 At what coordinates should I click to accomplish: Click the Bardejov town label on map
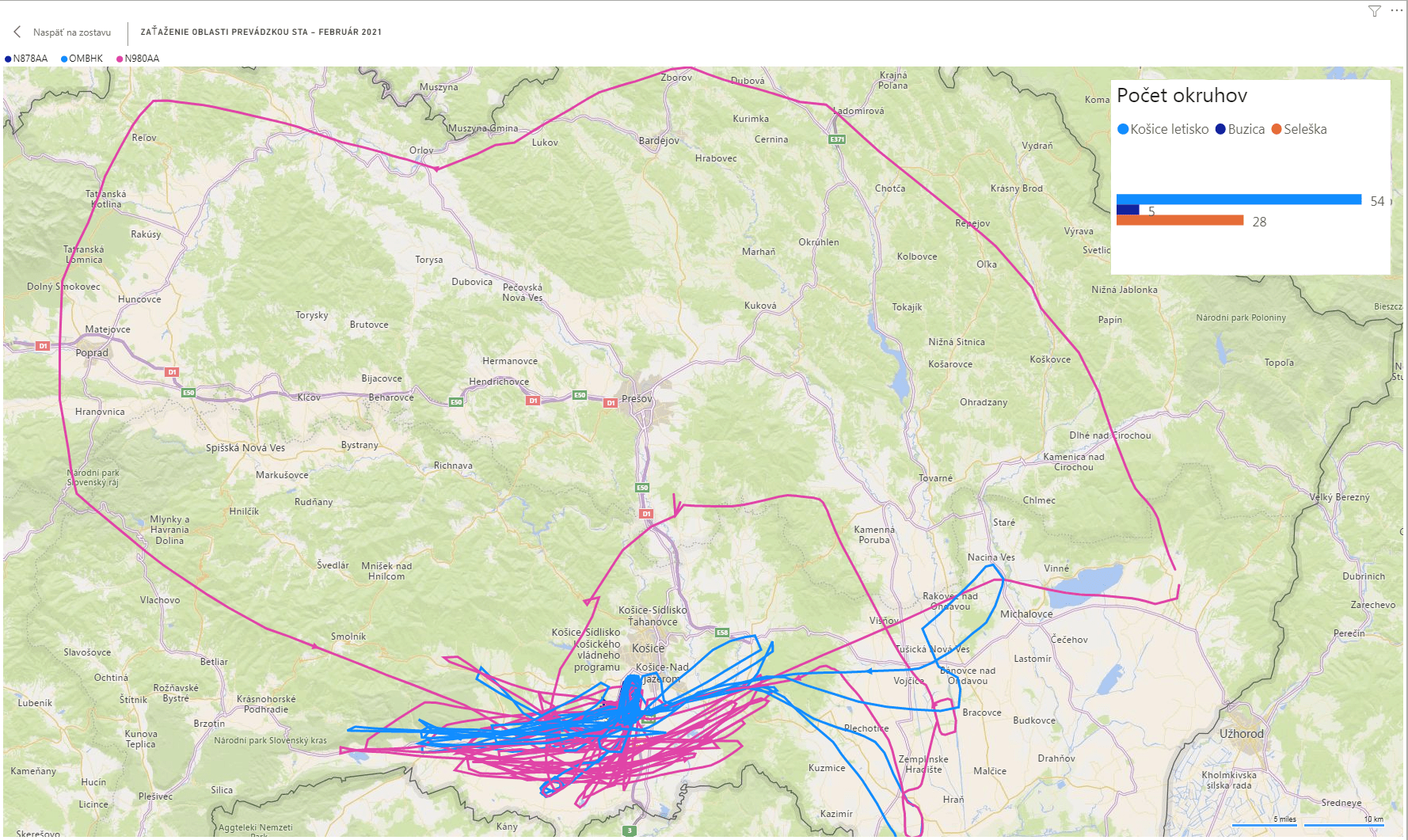[x=659, y=141]
